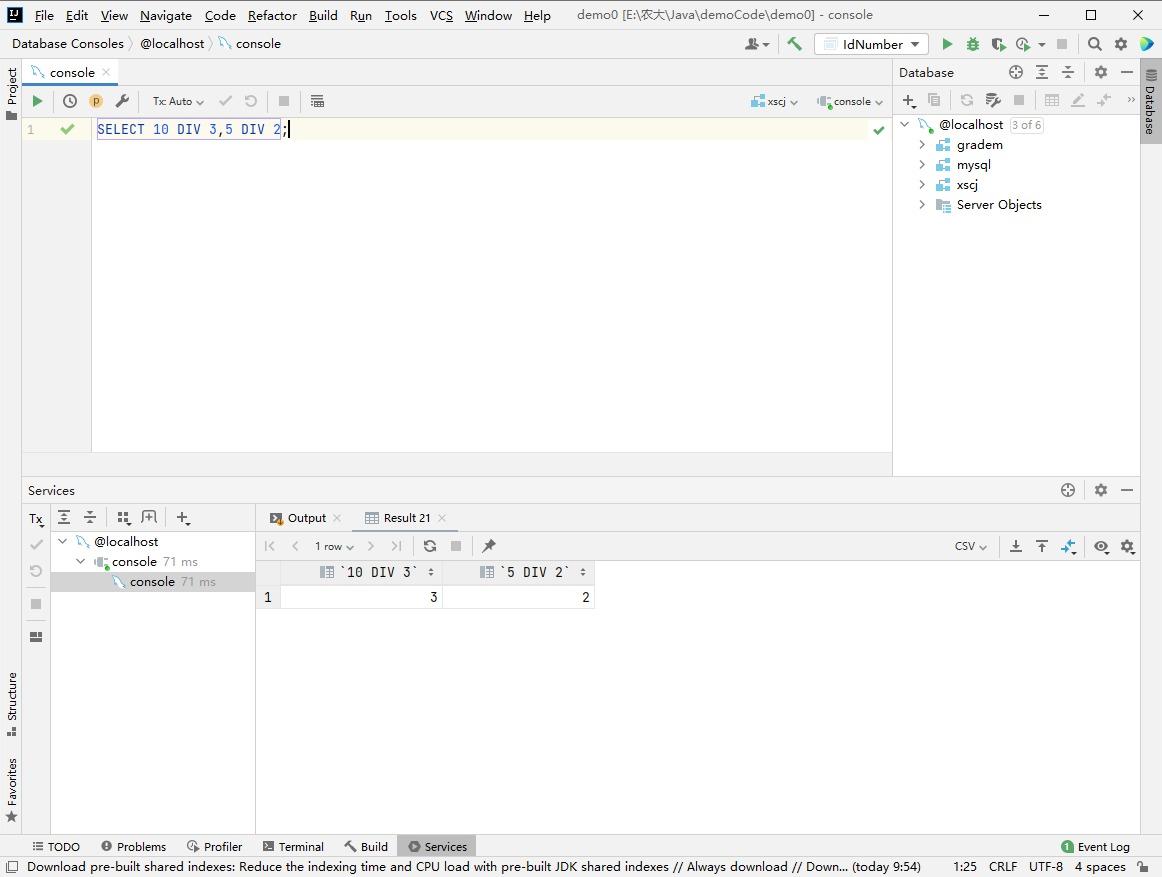
Task: Expand the Server Objects tree node
Action: coord(922,205)
